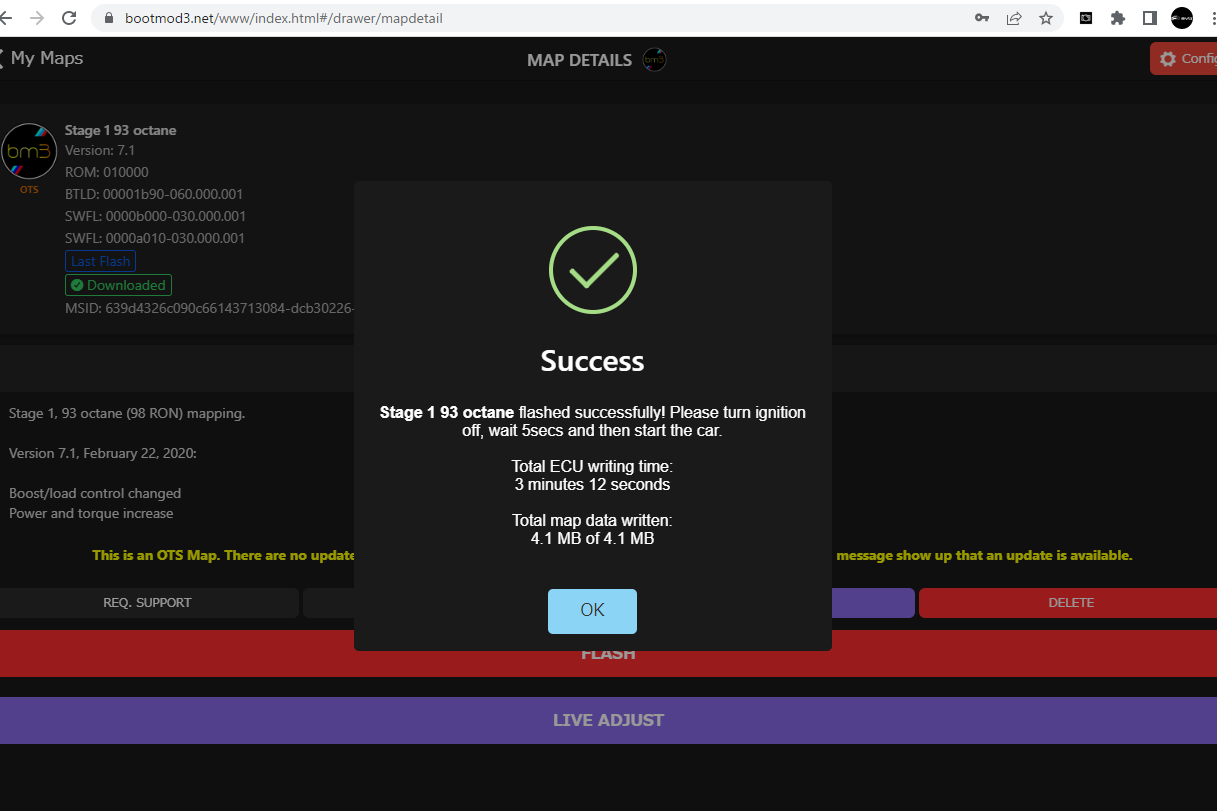Click 'Version 7.1, February 22, 2020:' text
The height and width of the screenshot is (811, 1217).
pos(103,453)
